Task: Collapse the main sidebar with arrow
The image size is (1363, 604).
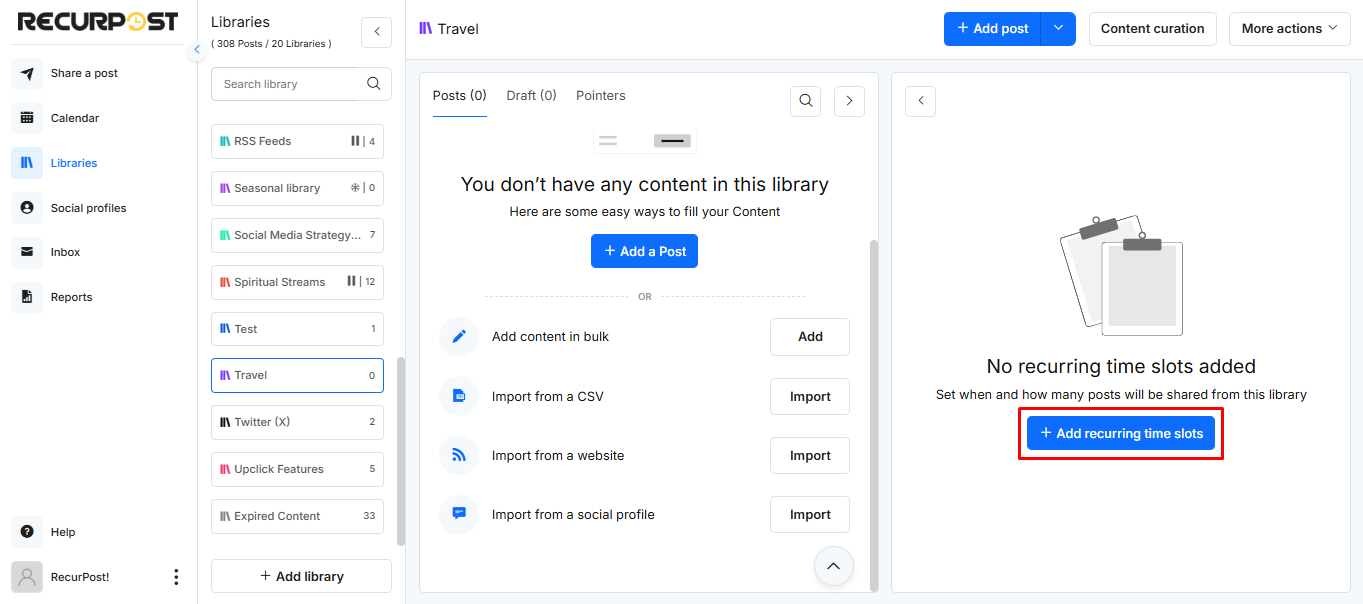Action: (x=197, y=49)
